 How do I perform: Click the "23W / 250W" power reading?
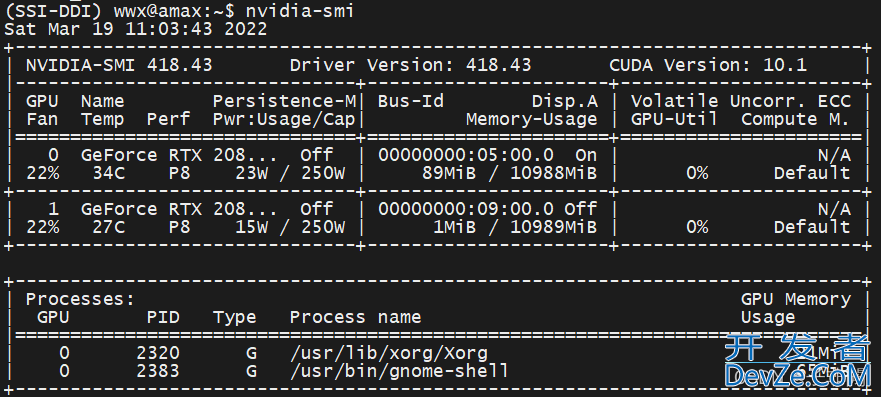[290, 173]
